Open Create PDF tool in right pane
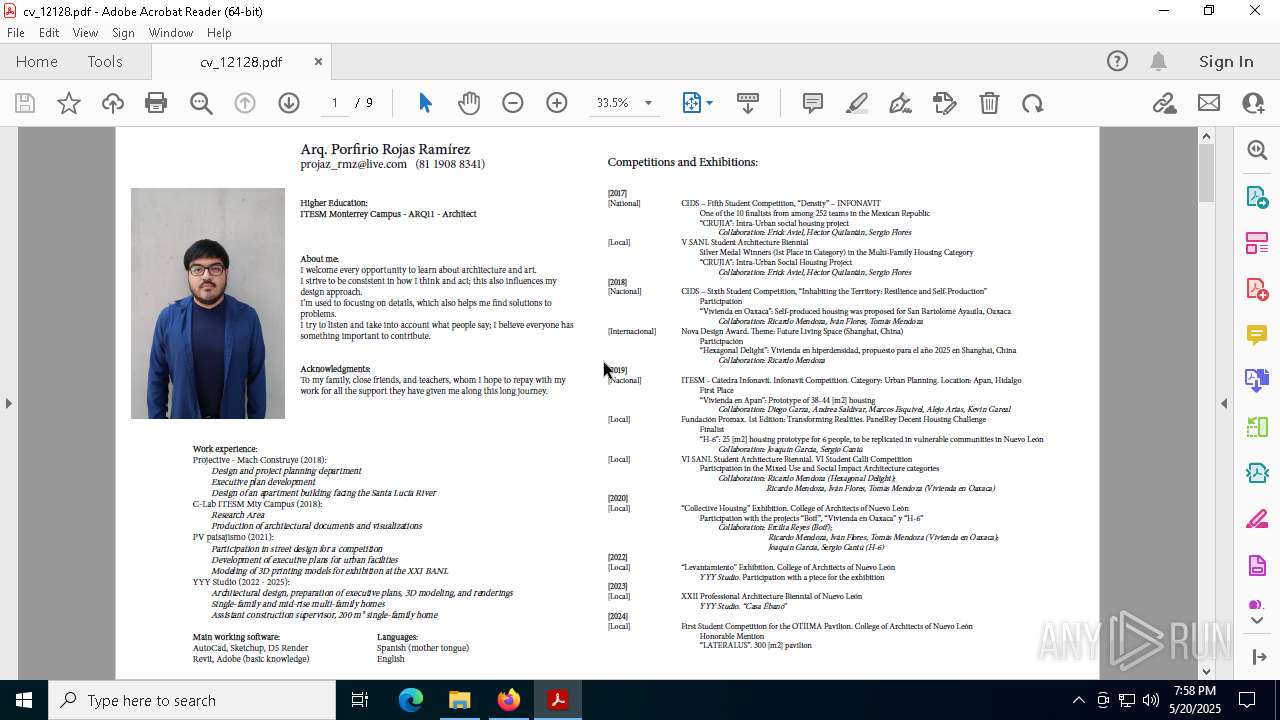The image size is (1280, 720). click(x=1257, y=288)
